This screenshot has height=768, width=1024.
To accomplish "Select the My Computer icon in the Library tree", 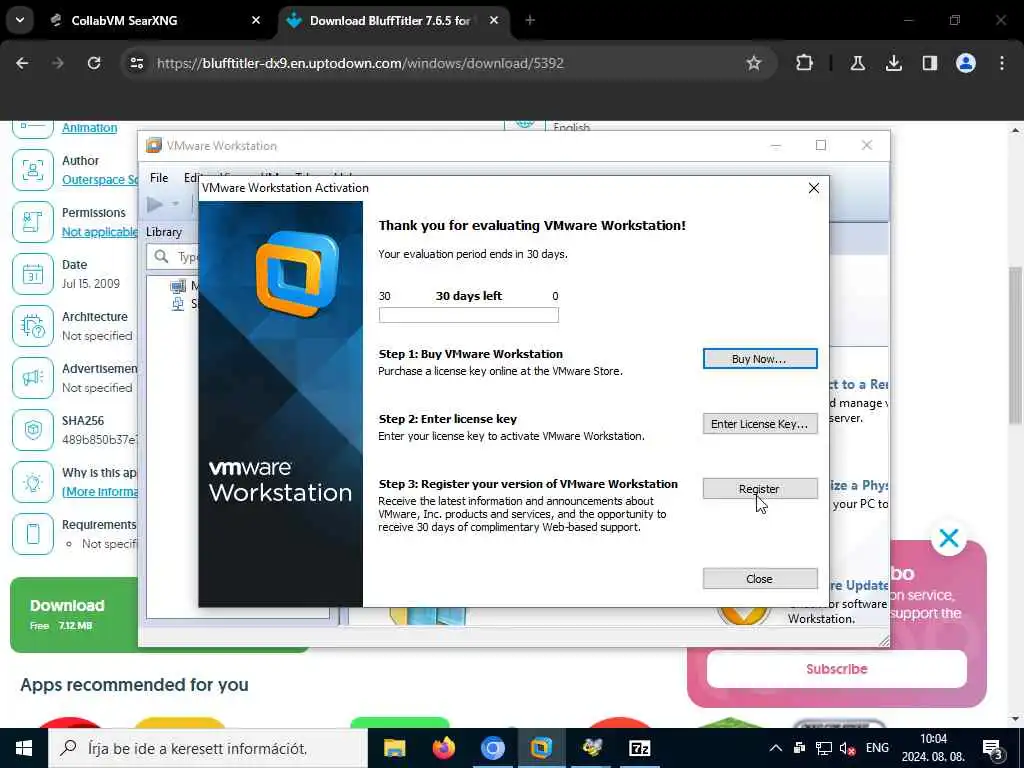I will point(178,286).
